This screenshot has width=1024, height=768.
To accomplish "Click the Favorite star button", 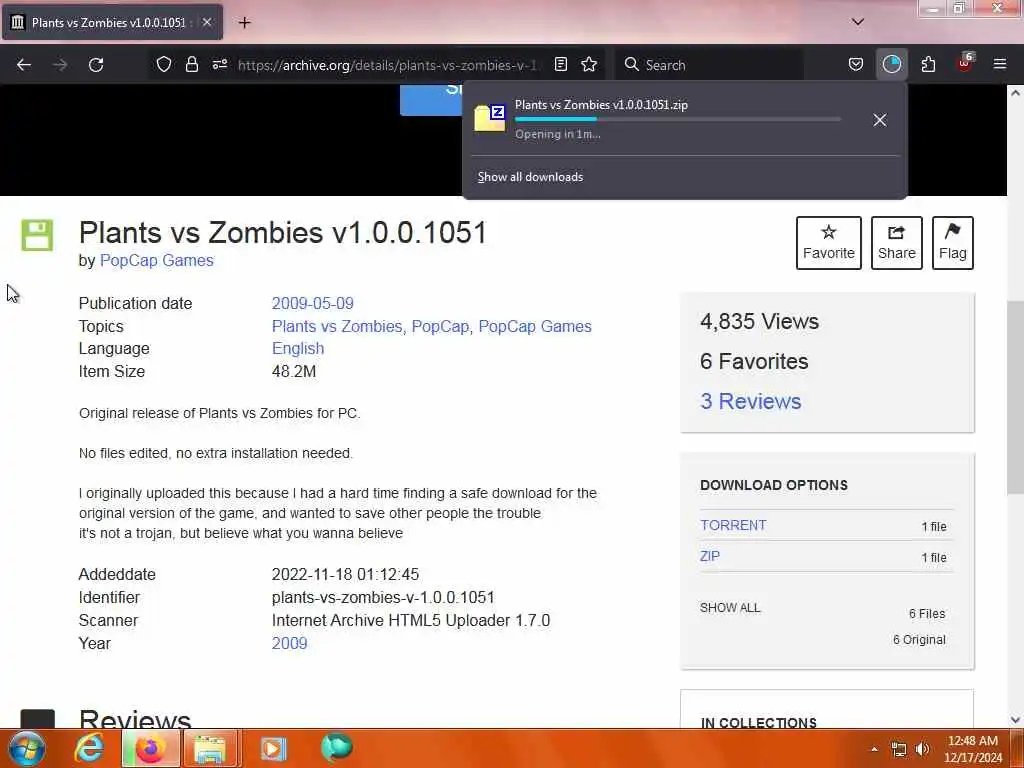I will point(828,242).
